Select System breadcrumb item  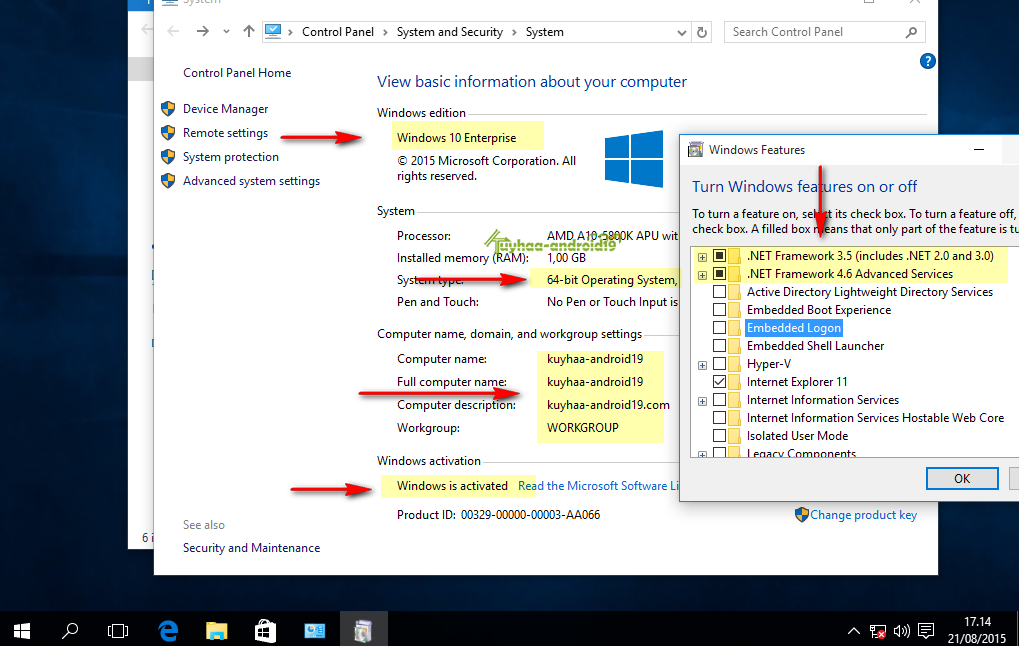(x=545, y=32)
